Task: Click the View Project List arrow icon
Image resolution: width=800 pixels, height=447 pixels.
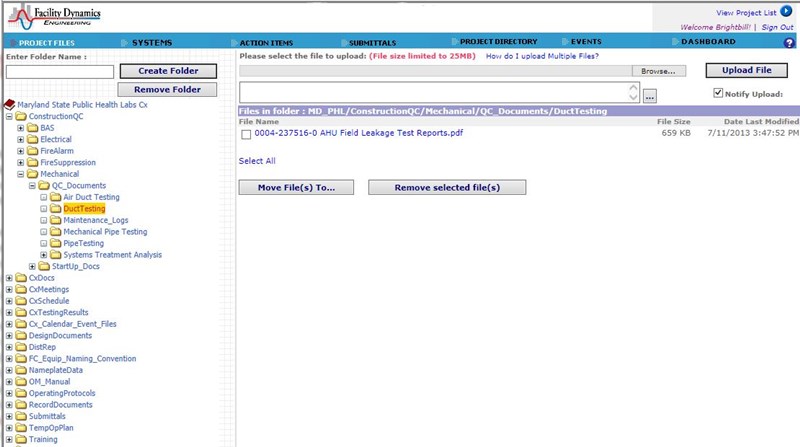Action: click(785, 11)
